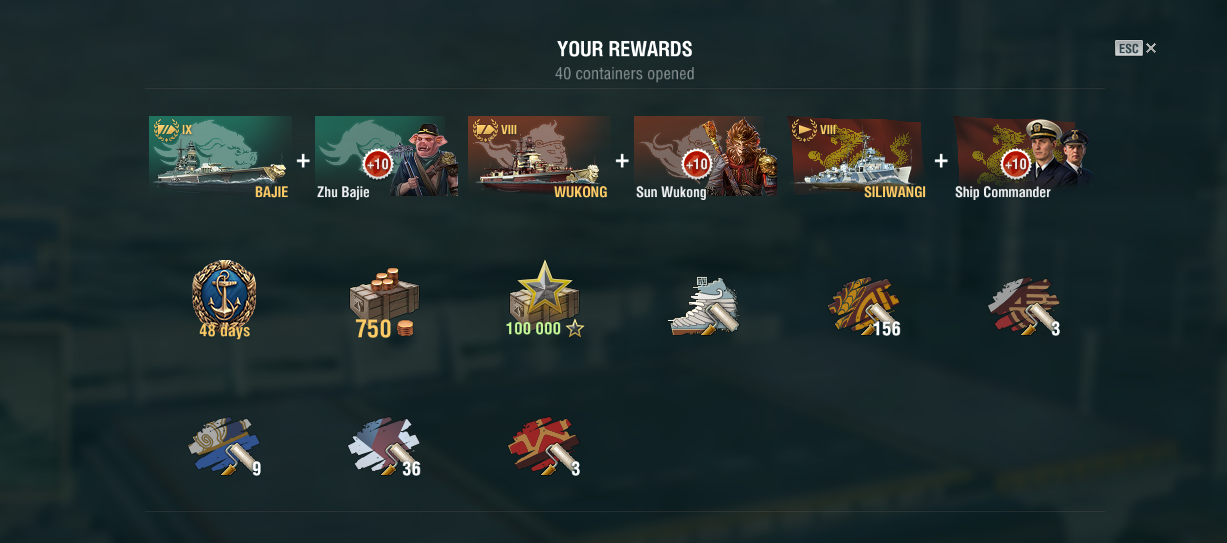The width and height of the screenshot is (1227, 543).
Task: Select the SILIWANGI tier VIII ship card
Action: coord(859,158)
